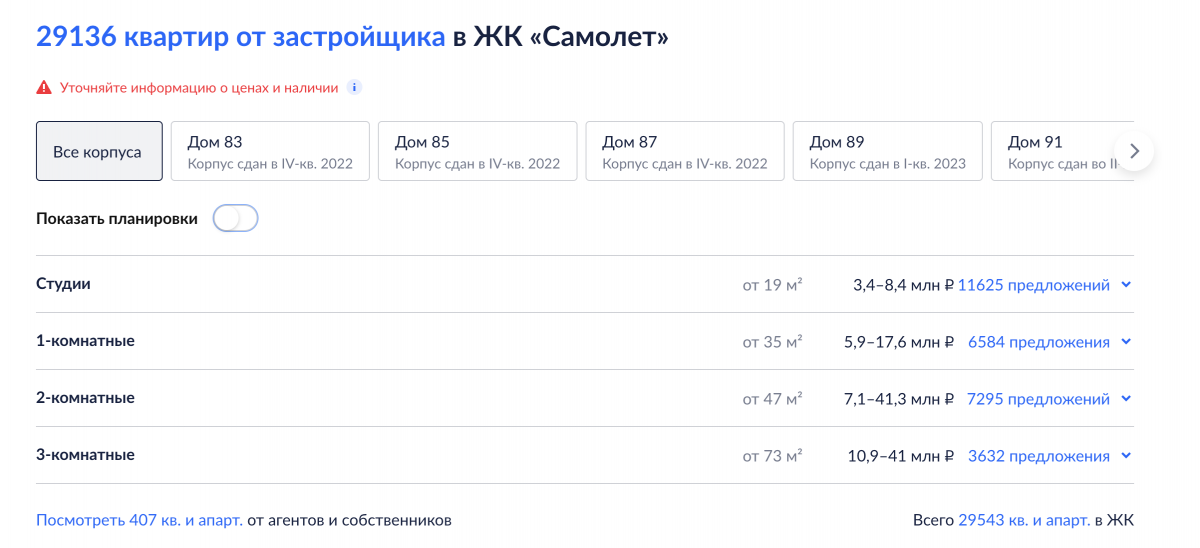Select the Дом 89 building tab
The image size is (1200, 548).
click(892, 151)
